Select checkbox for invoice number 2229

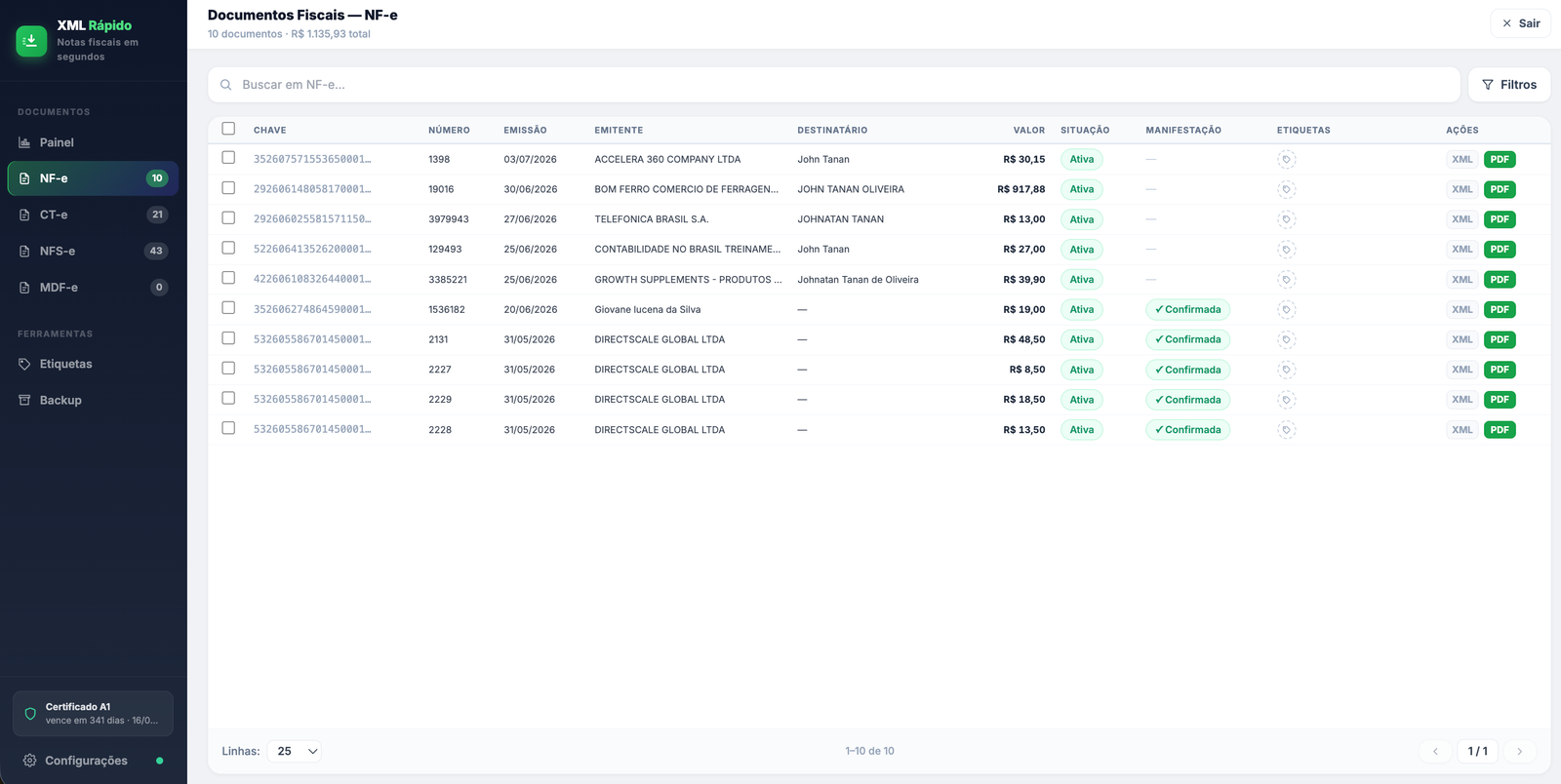[228, 398]
